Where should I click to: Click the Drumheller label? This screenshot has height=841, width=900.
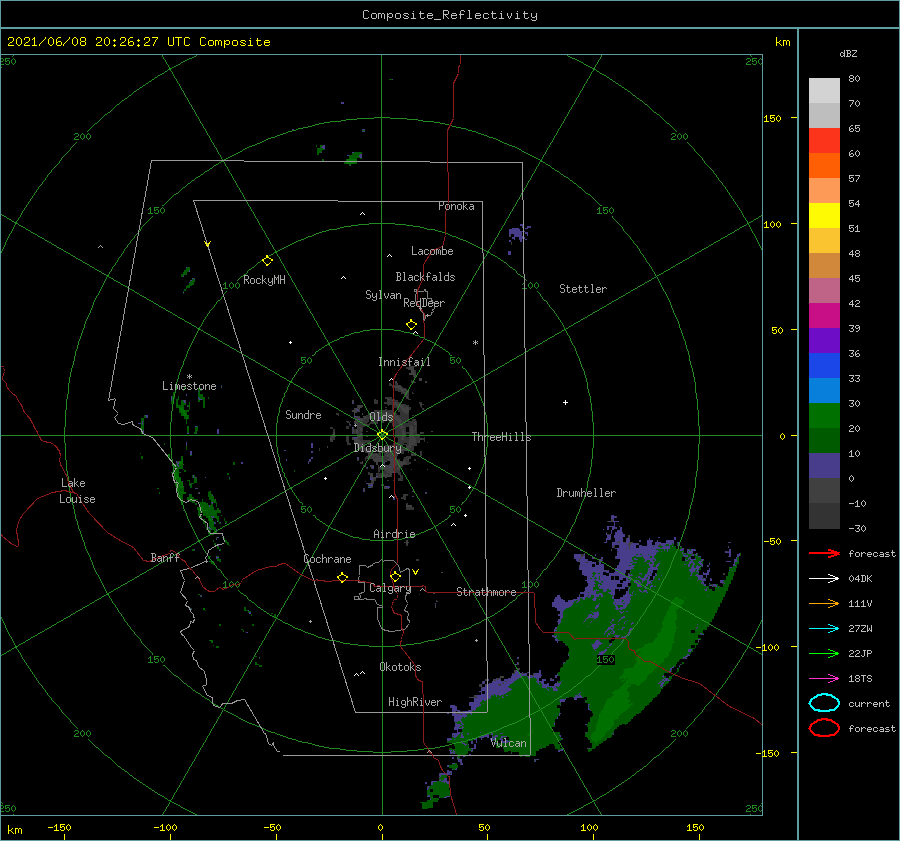pos(586,493)
